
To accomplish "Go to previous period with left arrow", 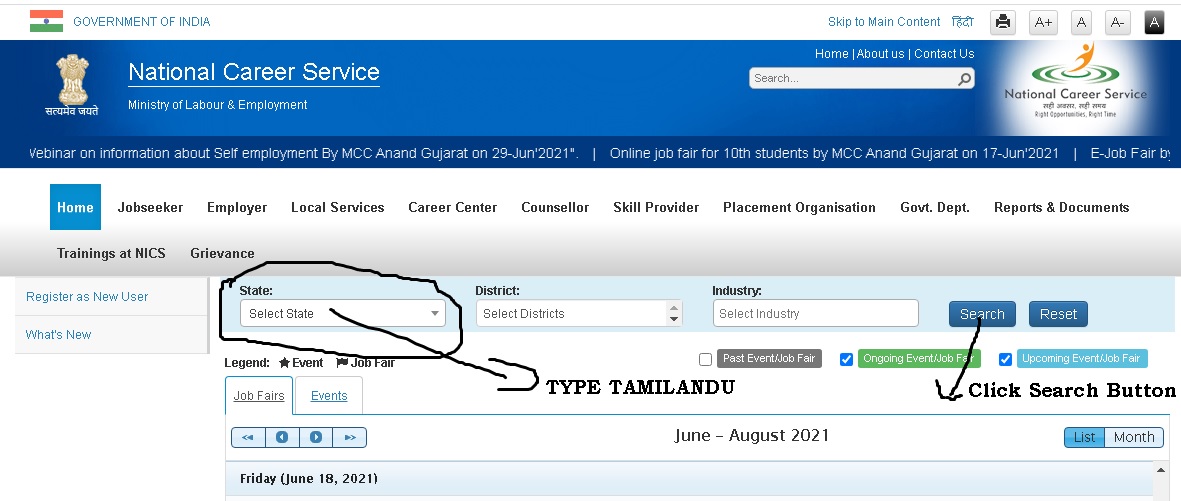I will pos(282,437).
